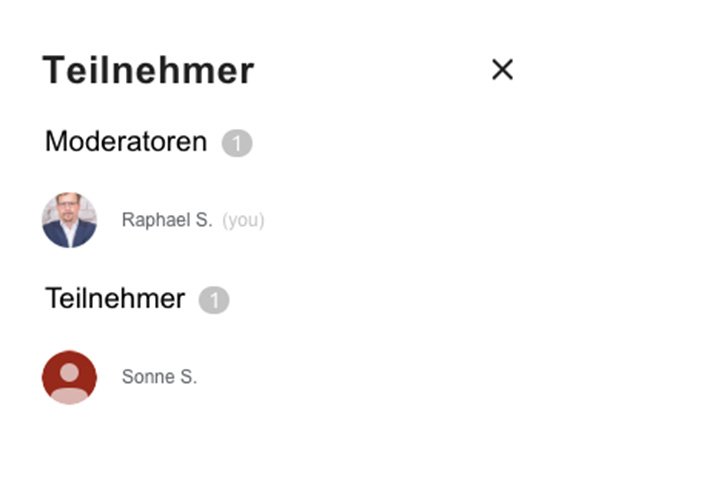Viewport: 706px width, 484px height.
Task: Click the Moderatoren section heading
Action: click(x=126, y=142)
